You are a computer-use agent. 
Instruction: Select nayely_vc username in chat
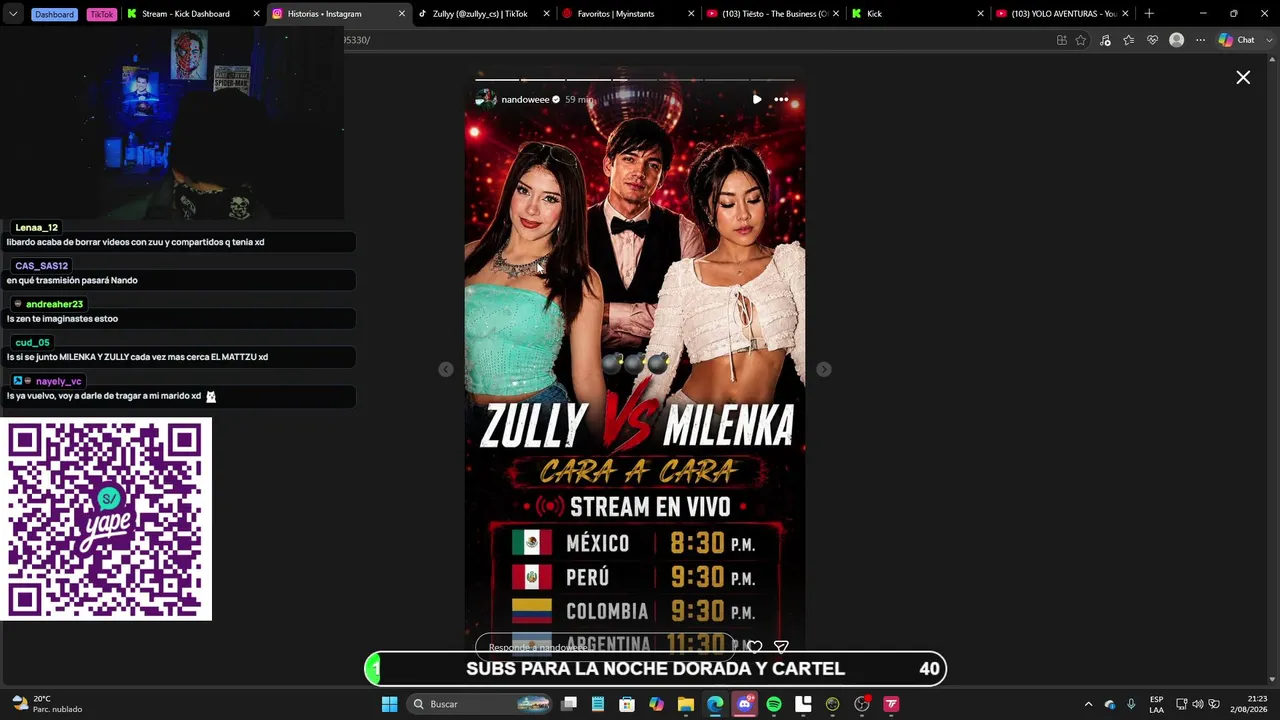pos(59,381)
